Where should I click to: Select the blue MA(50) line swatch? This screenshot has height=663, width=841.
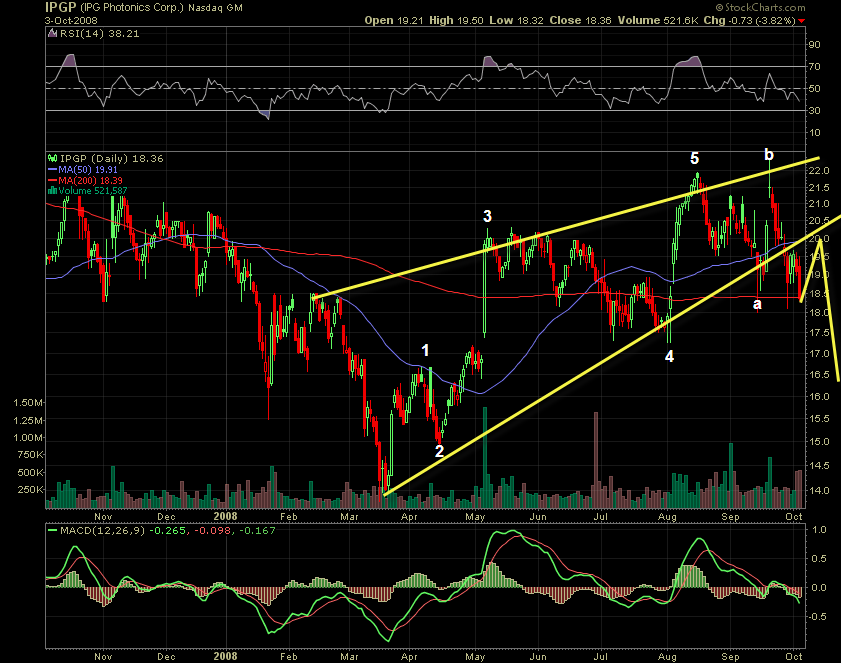click(x=53, y=170)
